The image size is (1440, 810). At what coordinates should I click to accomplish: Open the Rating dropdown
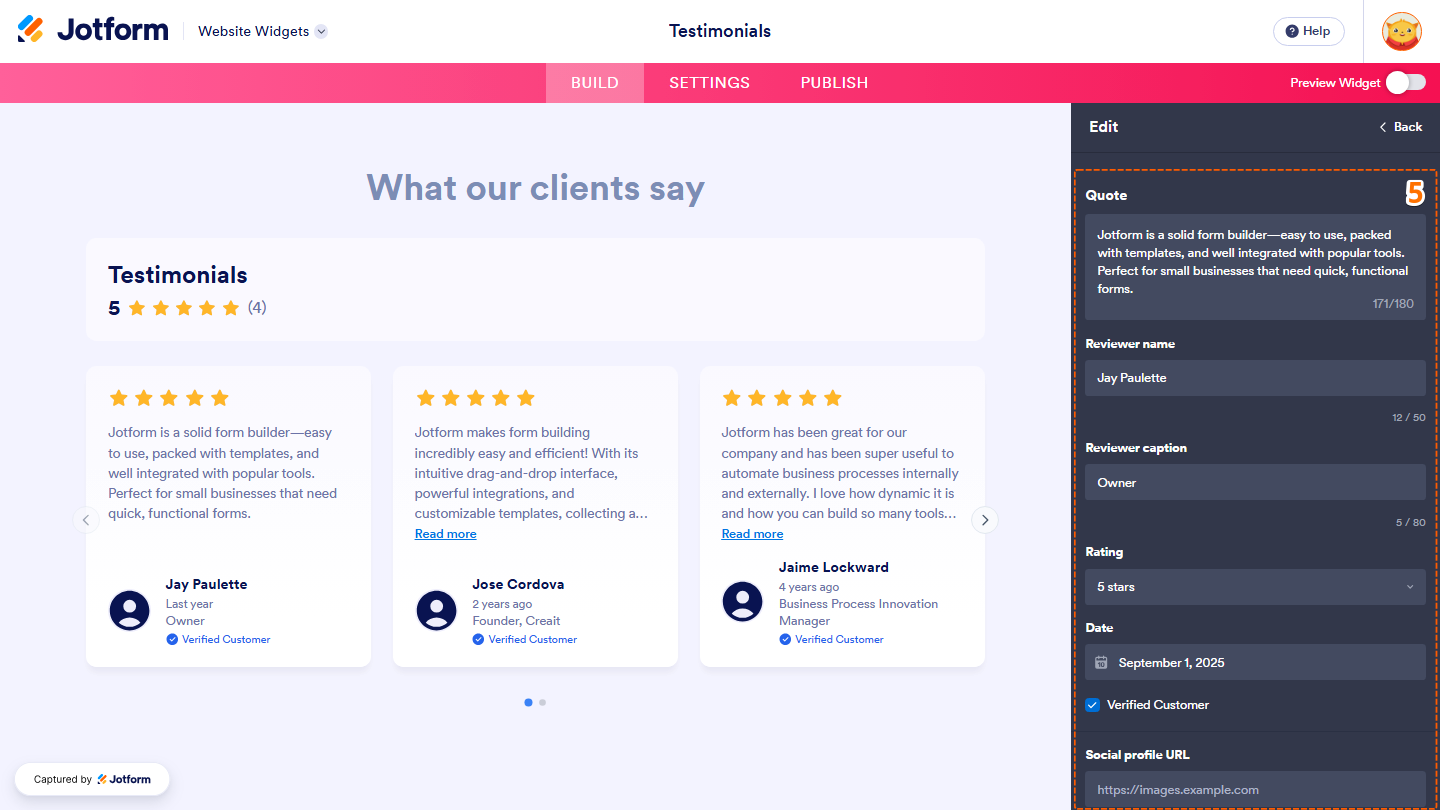1255,587
